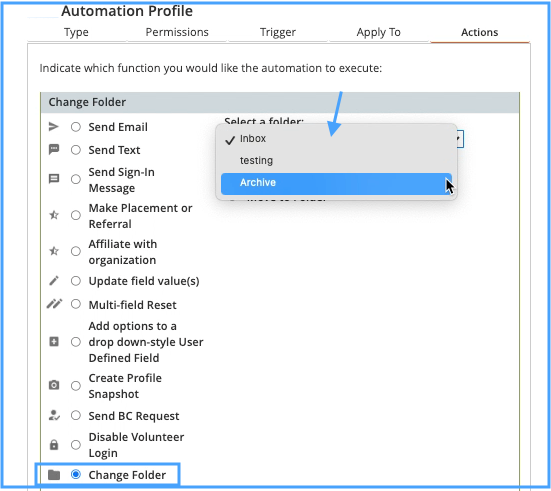
Task: Click the Multi-field Reset double pencil icon
Action: (x=54, y=304)
